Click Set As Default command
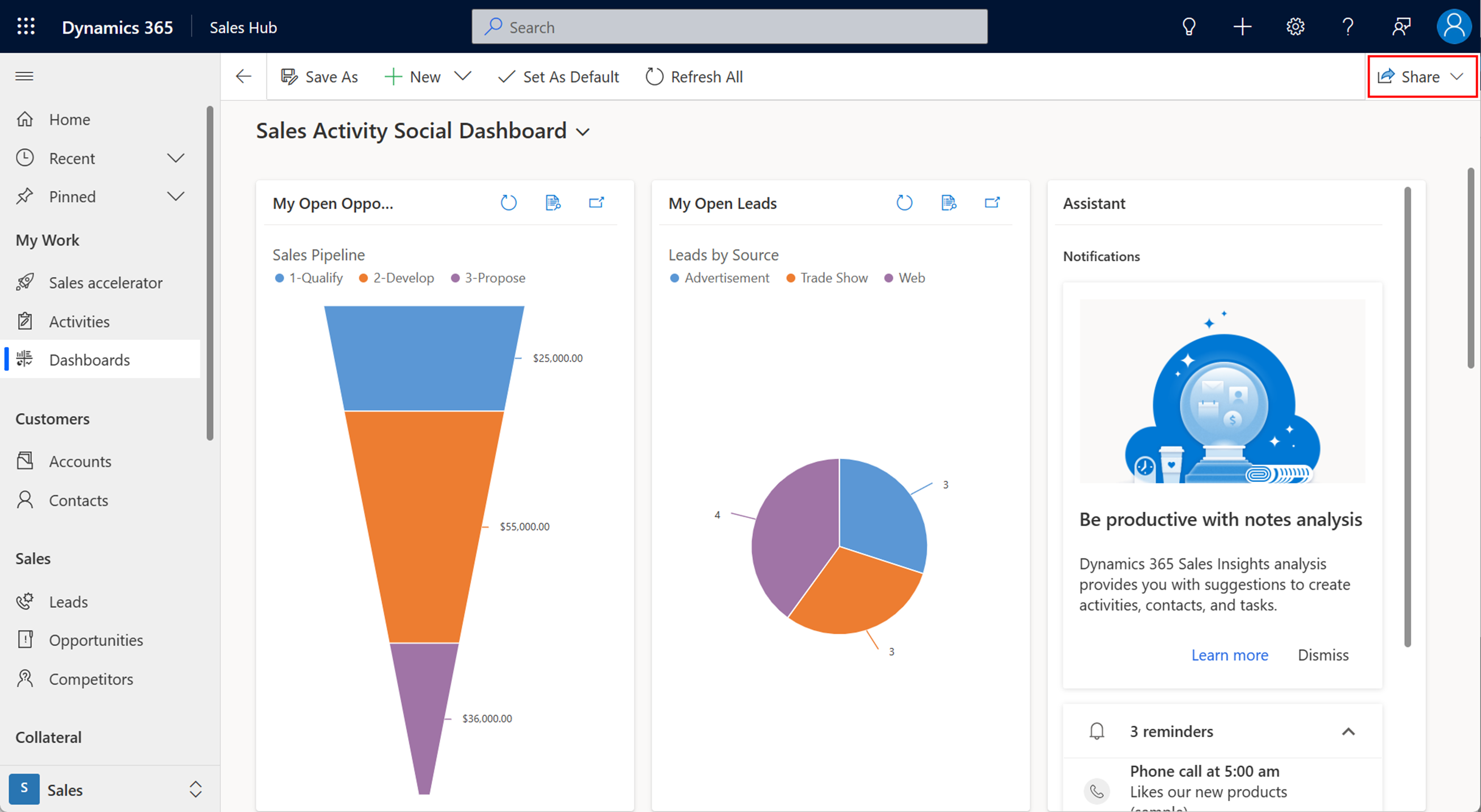 click(558, 76)
